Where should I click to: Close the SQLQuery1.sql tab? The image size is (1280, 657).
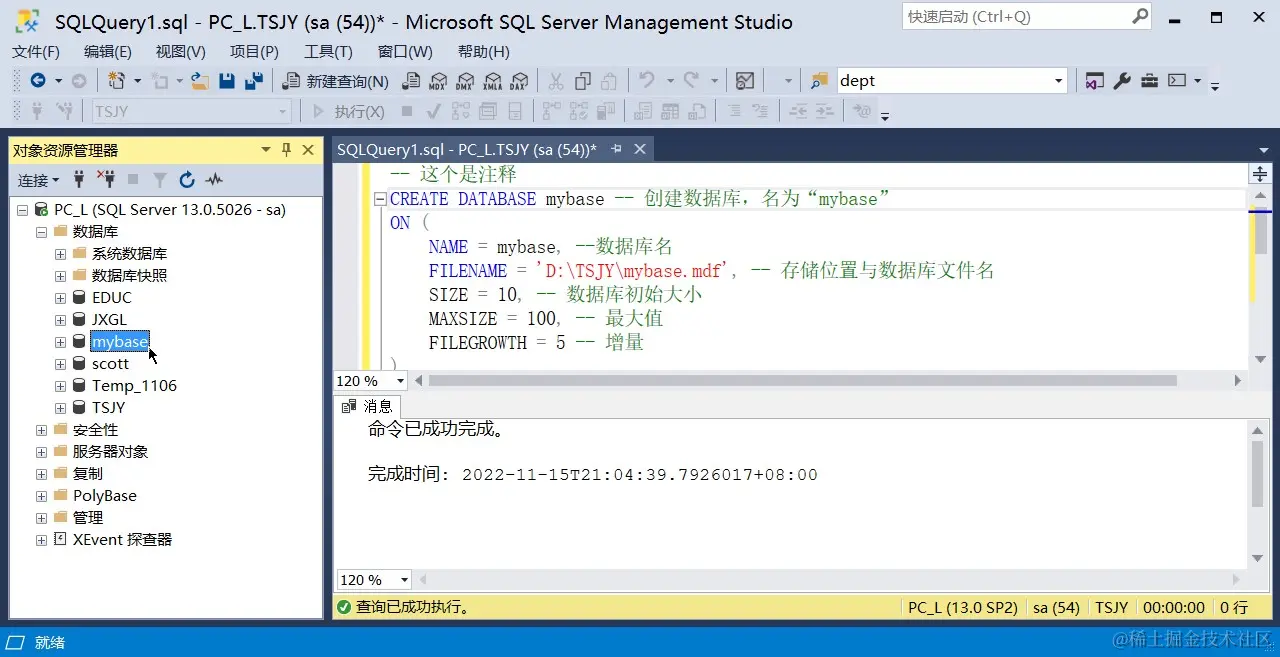[x=640, y=149]
